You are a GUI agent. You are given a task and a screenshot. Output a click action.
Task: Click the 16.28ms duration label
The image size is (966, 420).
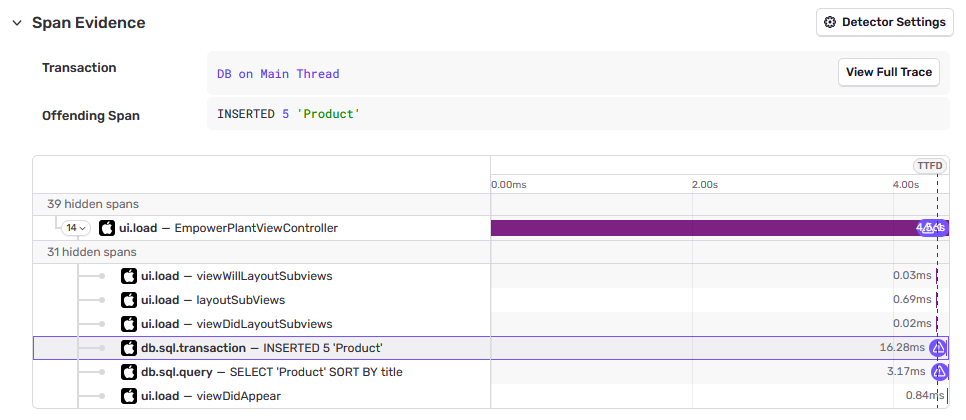click(903, 348)
